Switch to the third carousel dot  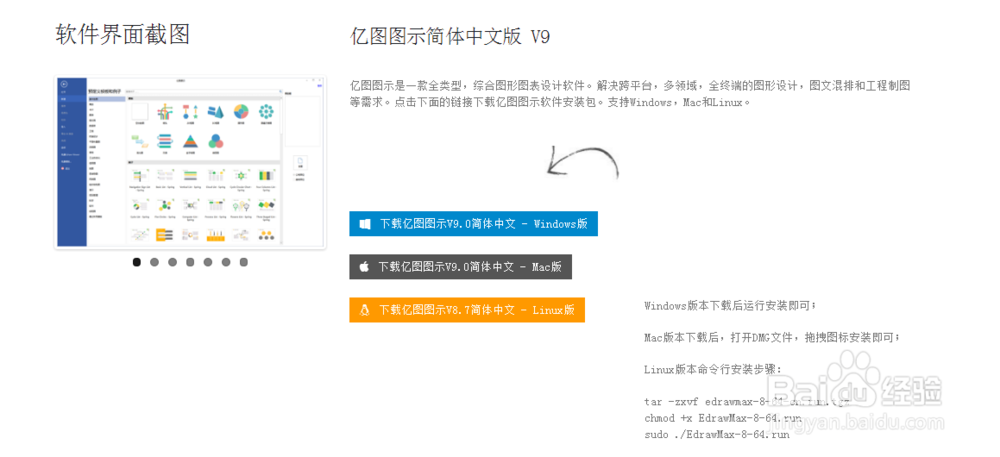point(172,262)
